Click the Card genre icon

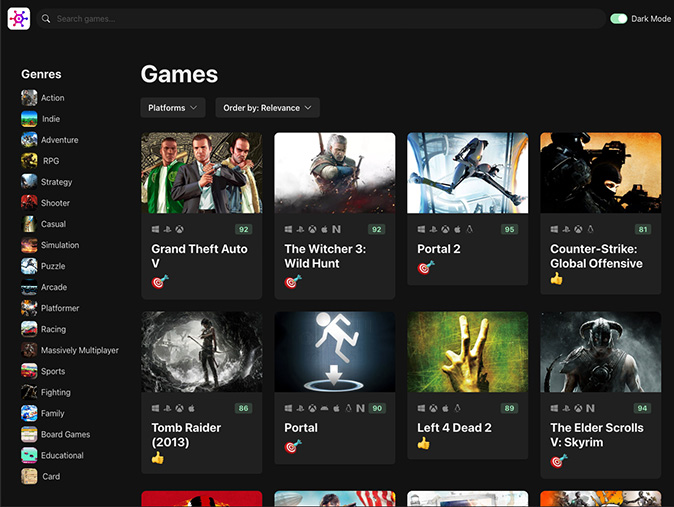tap(29, 477)
